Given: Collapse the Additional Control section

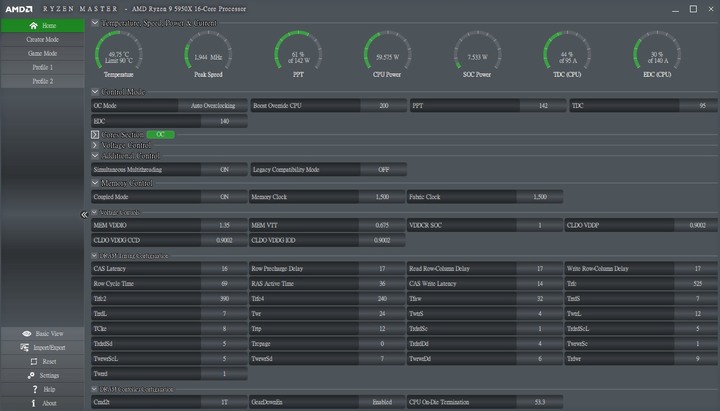Looking at the screenshot, I should tap(95, 156).
